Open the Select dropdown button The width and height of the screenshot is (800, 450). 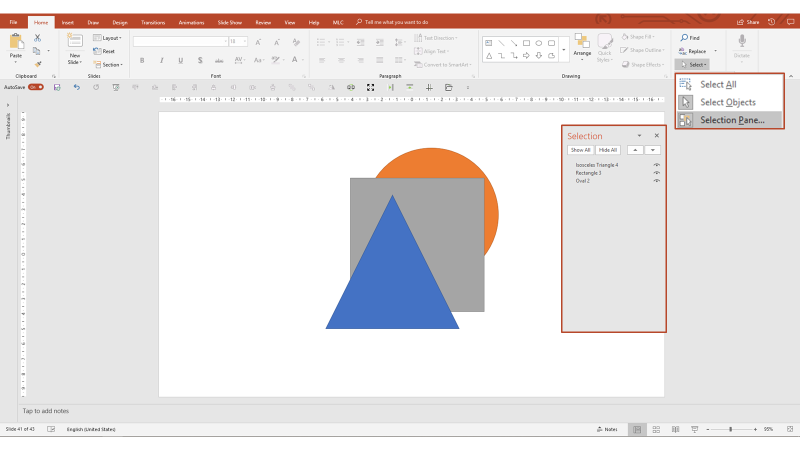[692, 65]
